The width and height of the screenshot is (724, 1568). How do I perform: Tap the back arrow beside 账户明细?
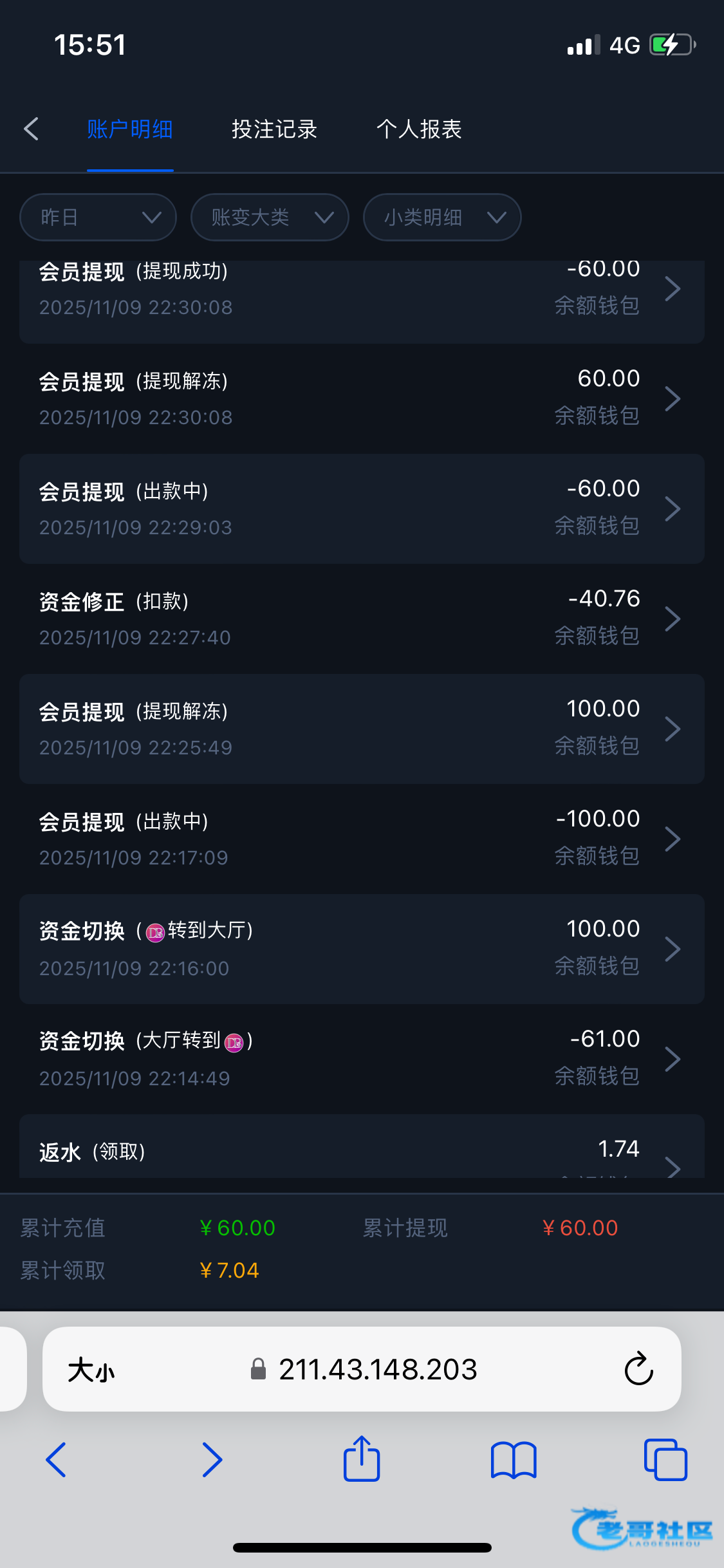tap(32, 129)
